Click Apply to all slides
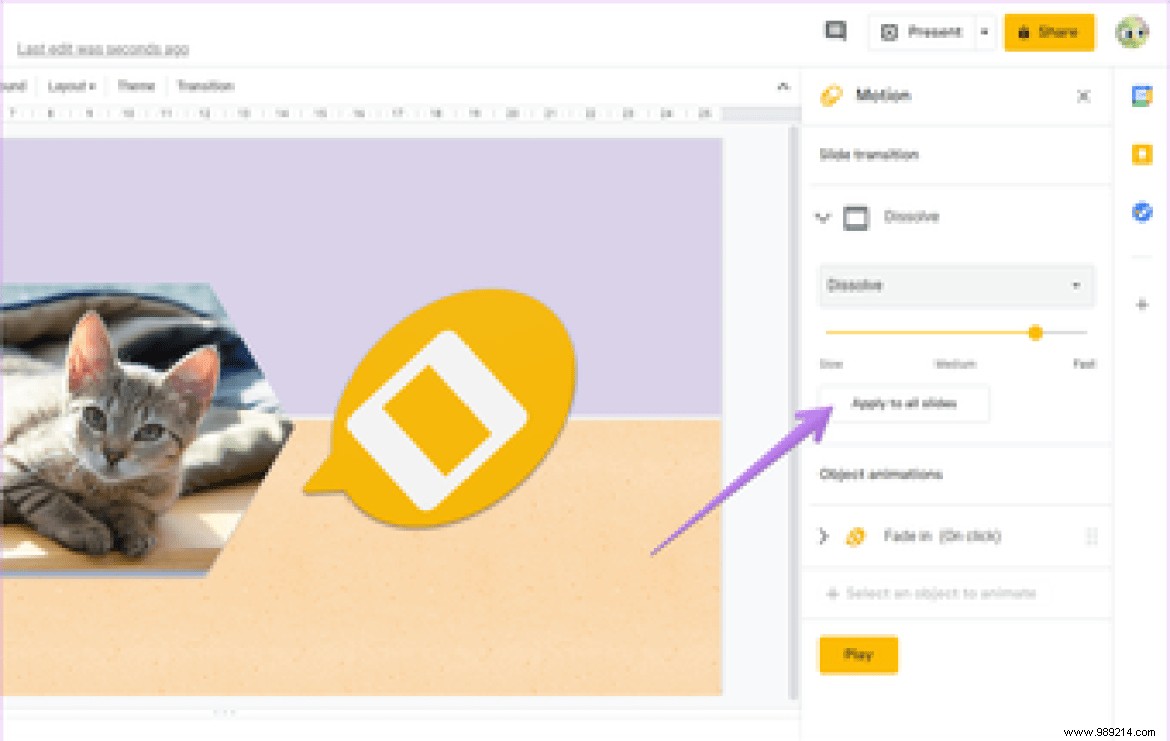The image size is (1170, 741). tap(903, 404)
